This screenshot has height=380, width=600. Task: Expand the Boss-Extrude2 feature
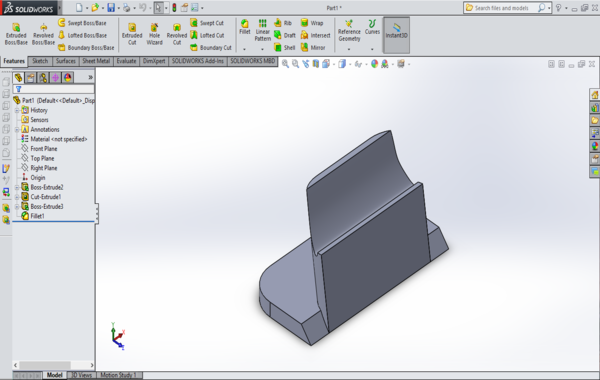coord(17,187)
